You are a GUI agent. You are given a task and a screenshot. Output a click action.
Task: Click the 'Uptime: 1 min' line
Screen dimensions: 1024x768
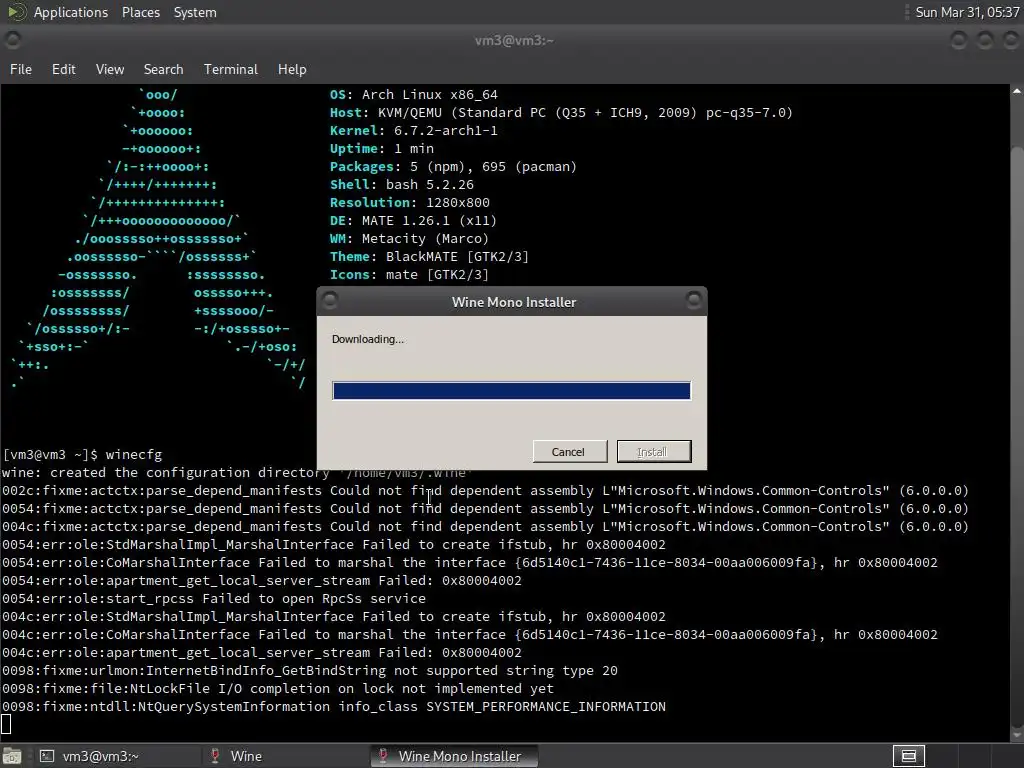pos(381,149)
